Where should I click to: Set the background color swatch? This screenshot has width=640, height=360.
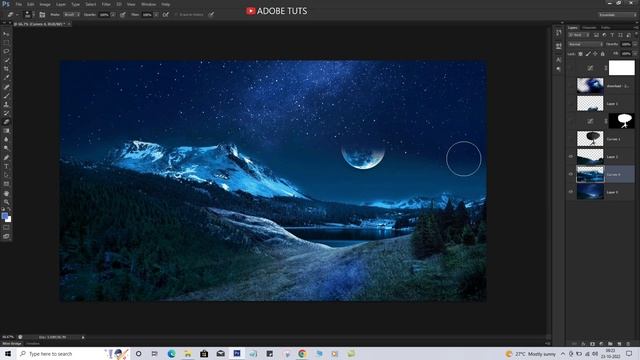(8, 219)
